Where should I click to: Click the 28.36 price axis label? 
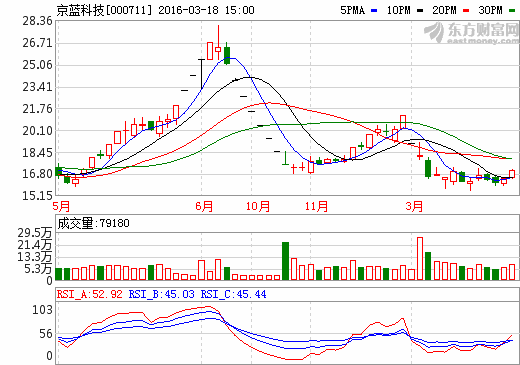[x=38, y=21]
